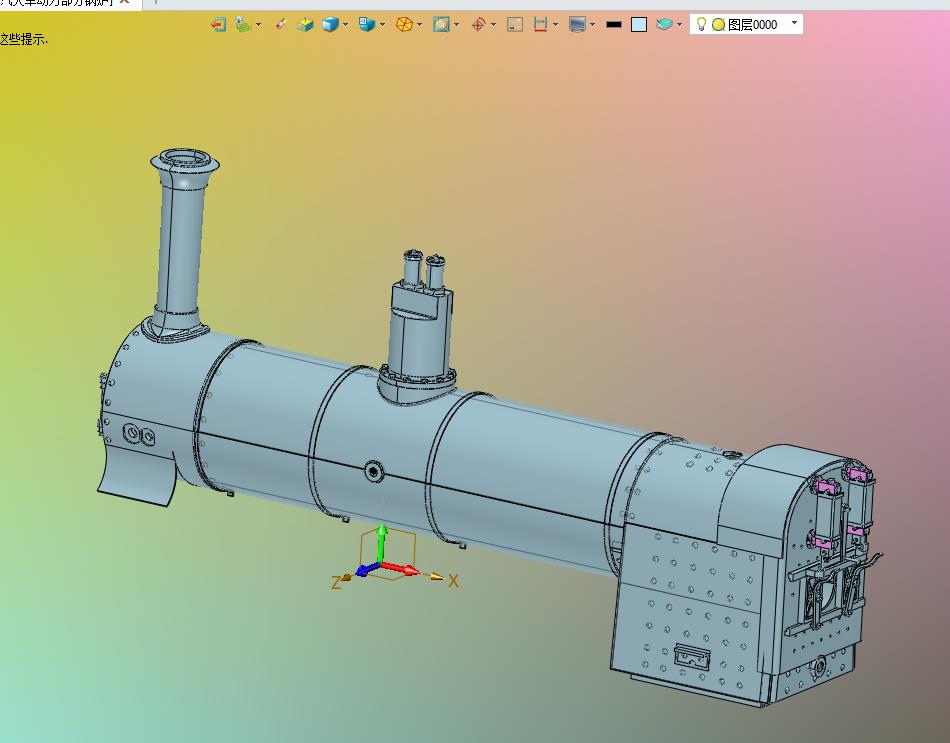This screenshot has height=743, width=950.
Task: Expand the arrow beside the green layers icon
Action: point(259,25)
